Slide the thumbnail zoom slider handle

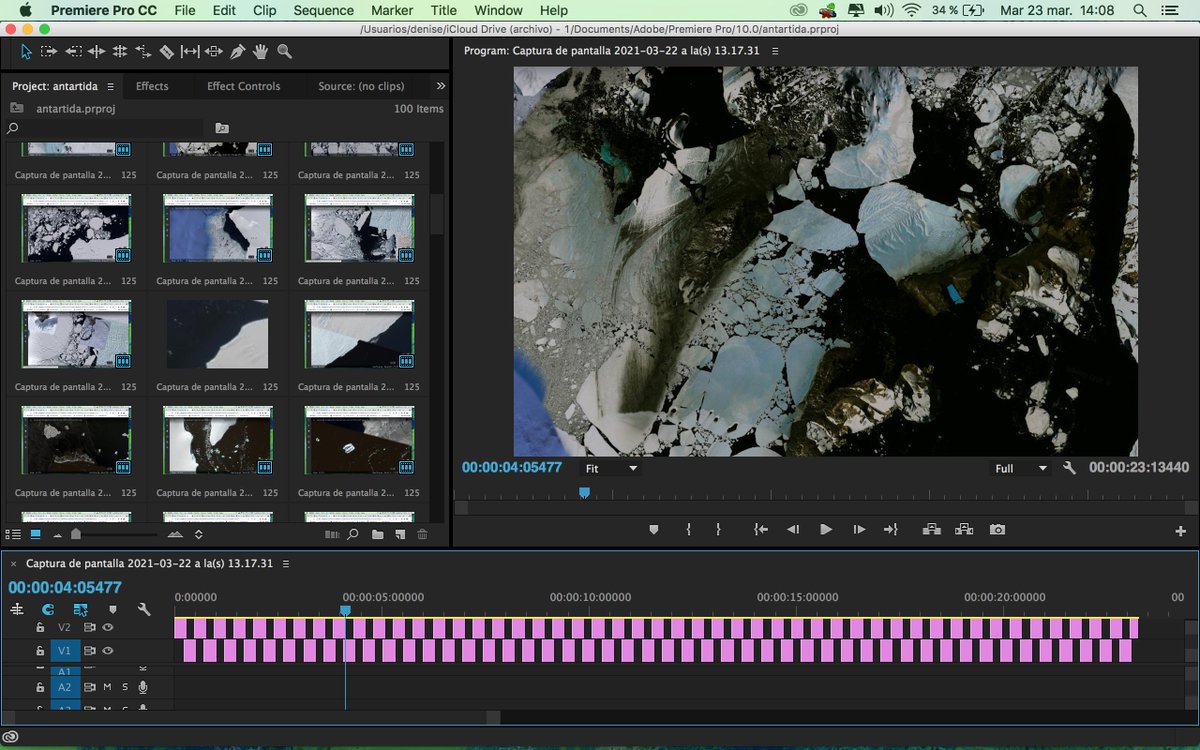pos(76,535)
